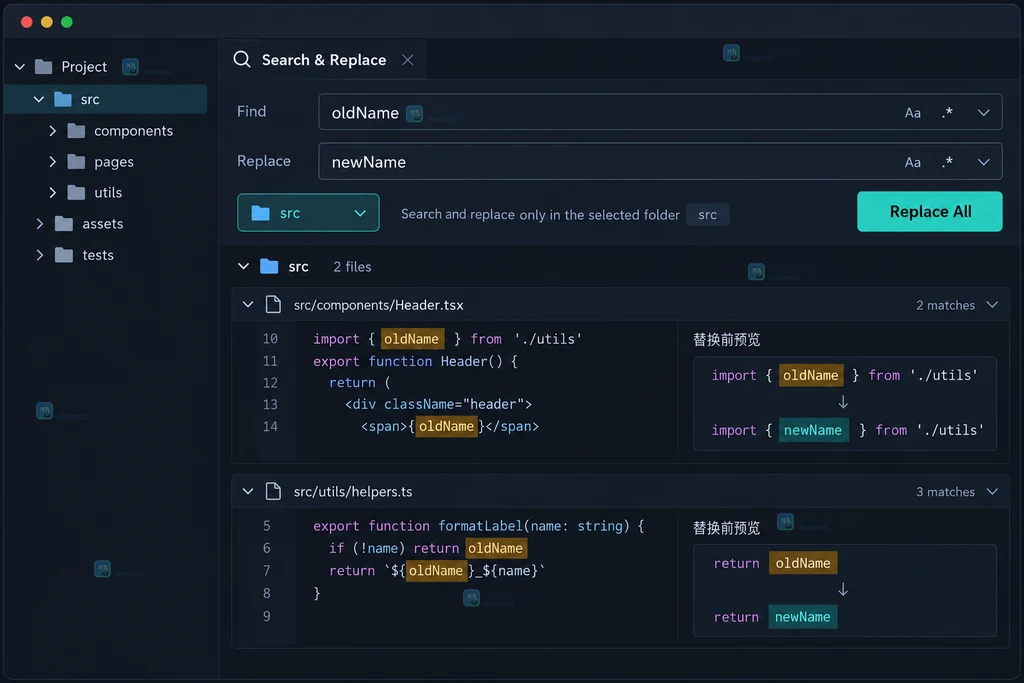
Task: Open the 3 matches dropdown chevron
Action: [992, 492]
